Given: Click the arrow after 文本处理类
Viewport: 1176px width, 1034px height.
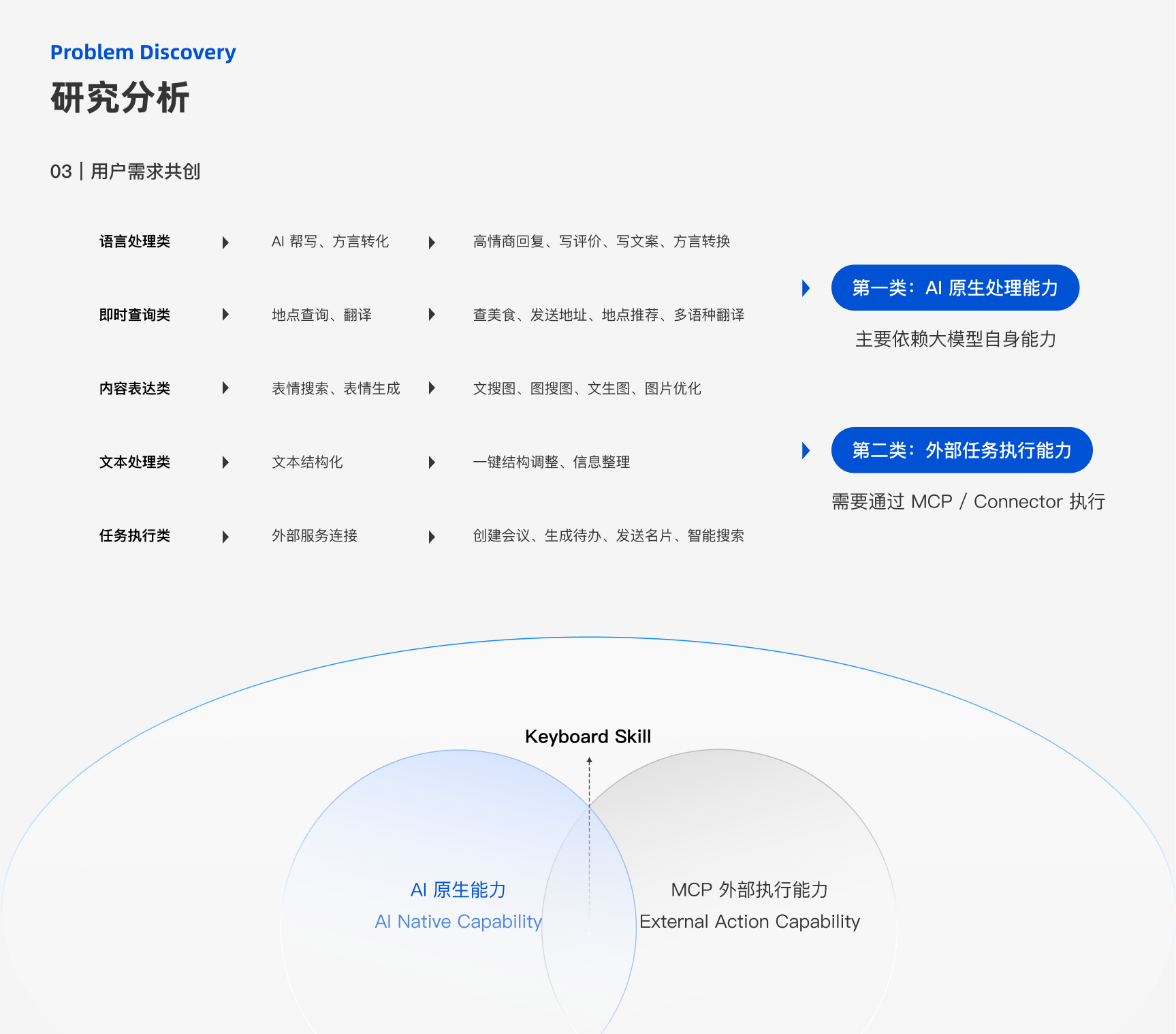Looking at the screenshot, I should tap(225, 463).
